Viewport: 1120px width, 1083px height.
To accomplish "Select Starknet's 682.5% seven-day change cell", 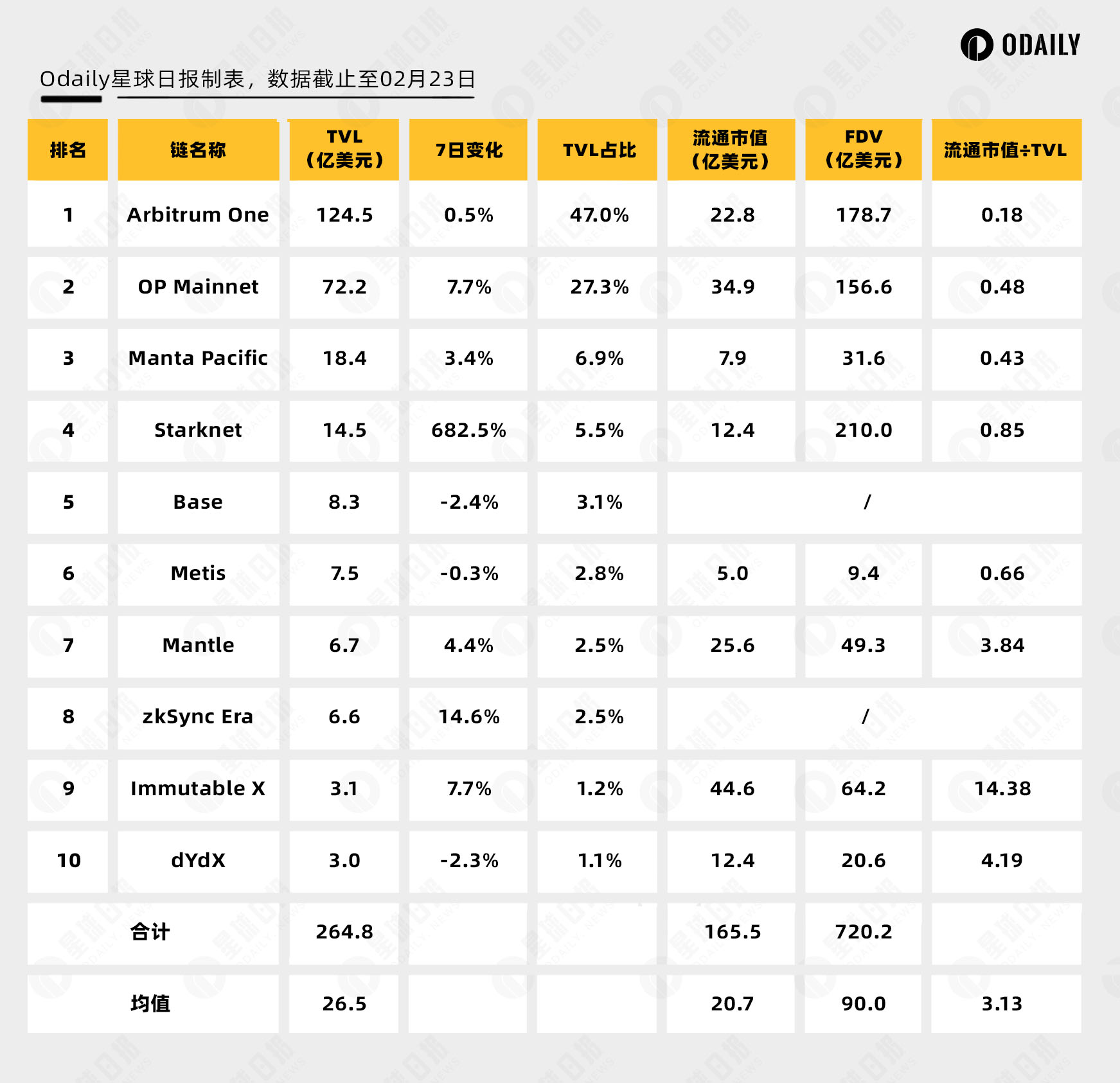I will click(468, 430).
